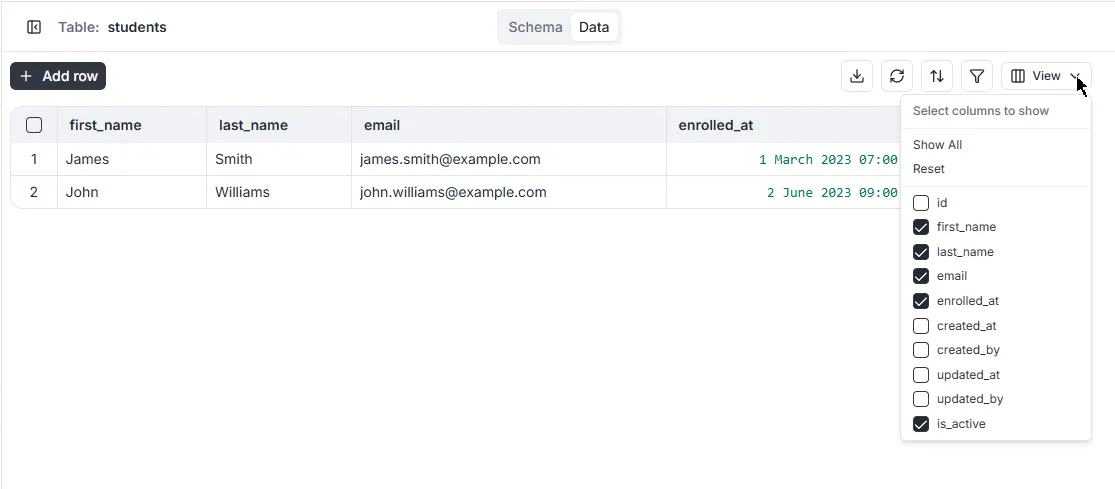The width and height of the screenshot is (1115, 489).
Task: Uncheck the is_active column checkbox
Action: pos(921,424)
